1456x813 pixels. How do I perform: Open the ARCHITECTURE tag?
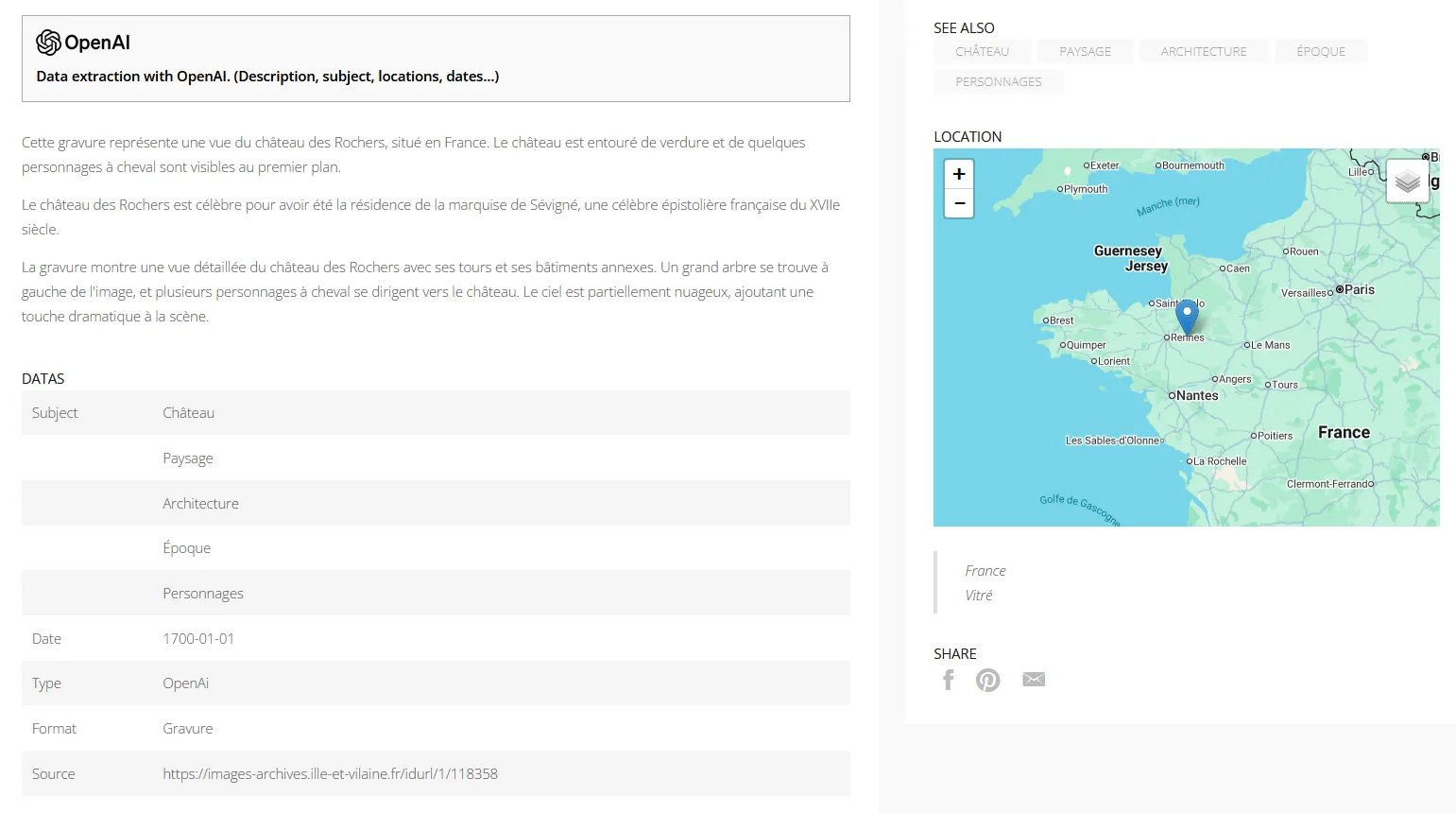pyautogui.click(x=1203, y=52)
